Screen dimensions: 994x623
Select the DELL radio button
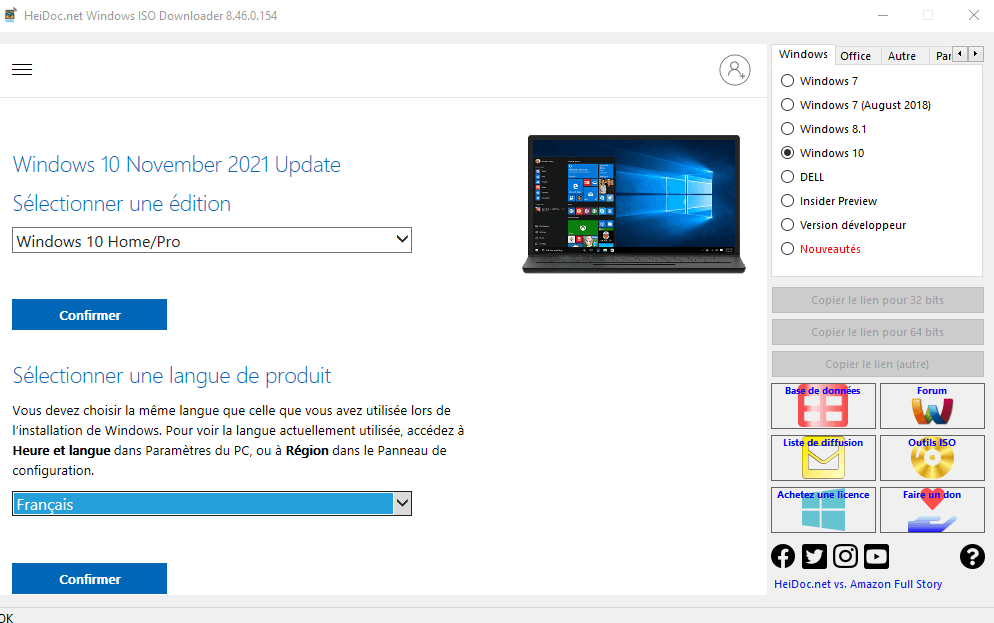[x=787, y=177]
